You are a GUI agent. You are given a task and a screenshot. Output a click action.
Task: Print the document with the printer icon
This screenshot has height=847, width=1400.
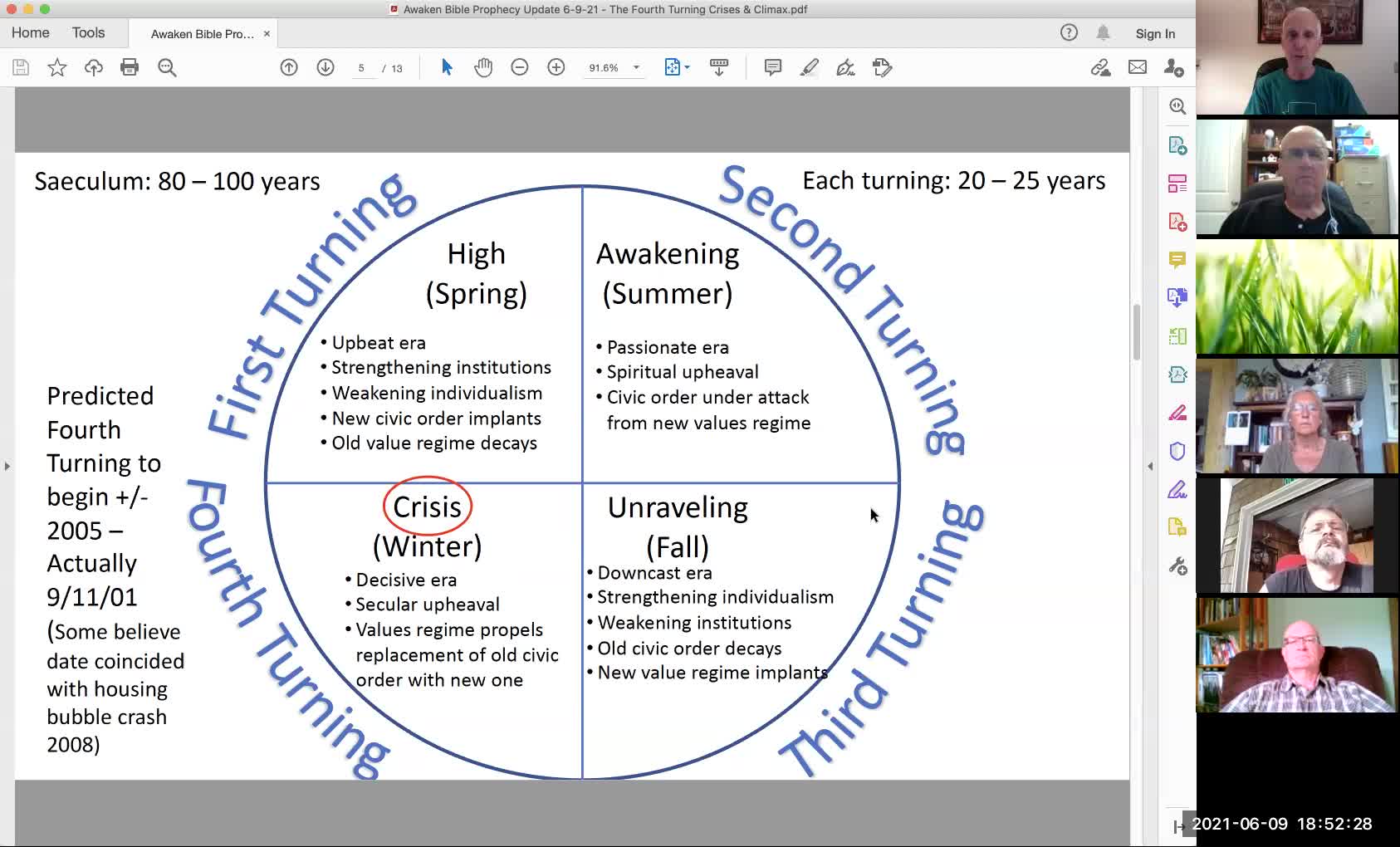(x=130, y=67)
